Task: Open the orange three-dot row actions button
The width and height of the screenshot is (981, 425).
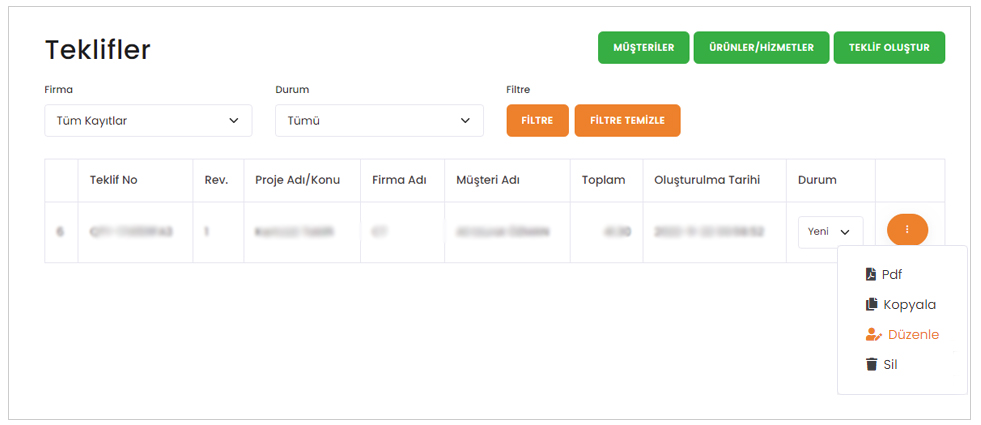Action: click(907, 230)
